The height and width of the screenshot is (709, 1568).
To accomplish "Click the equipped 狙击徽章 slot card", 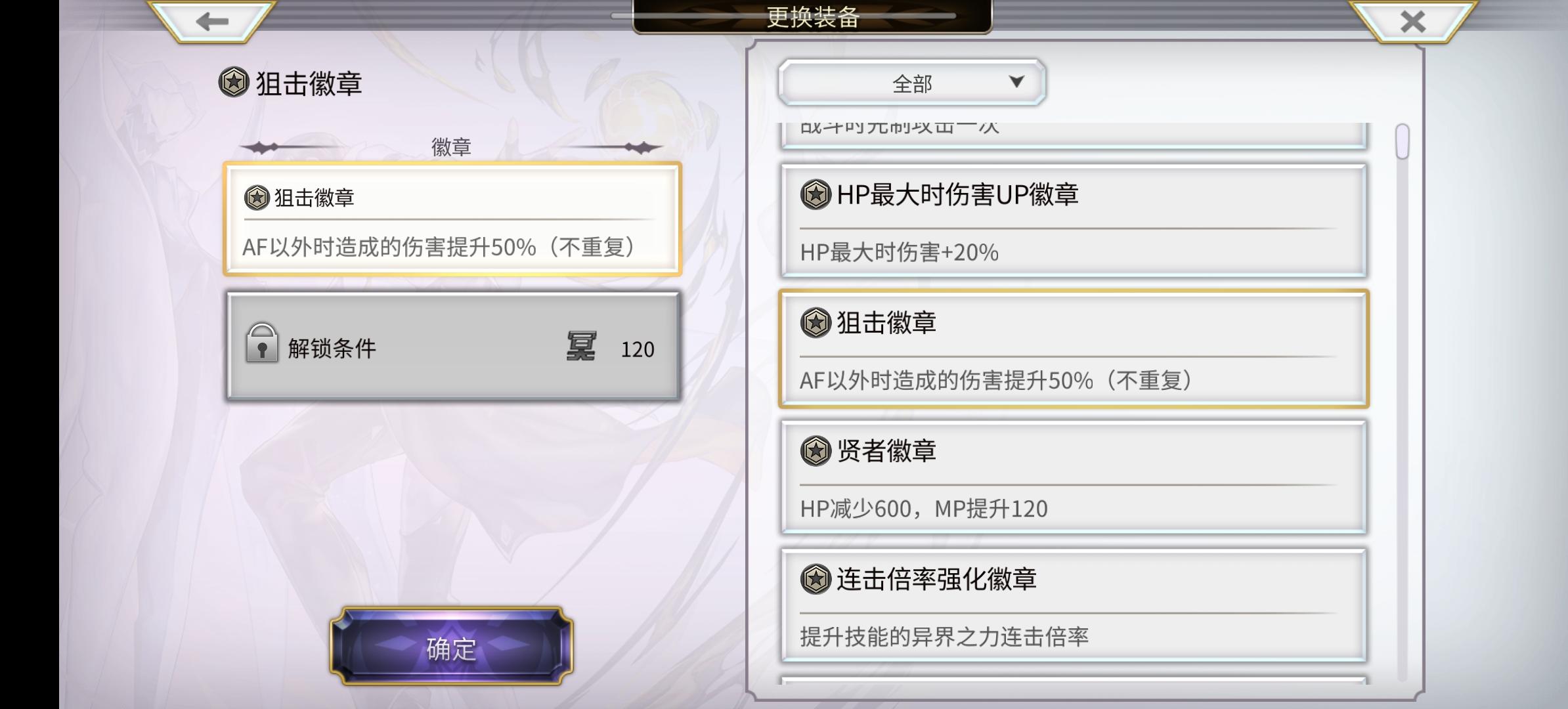I will pos(452,219).
